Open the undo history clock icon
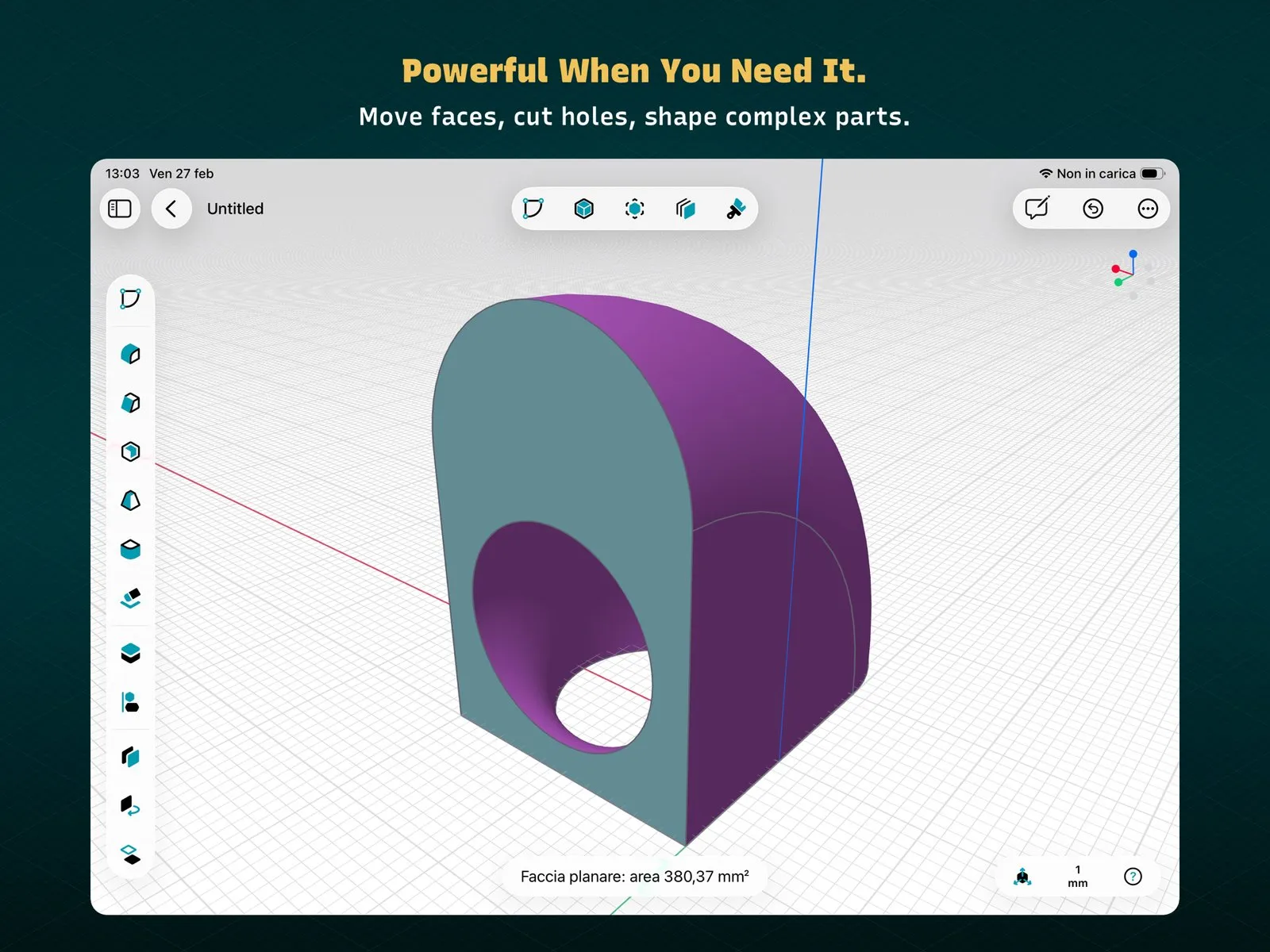Viewport: 1270px width, 952px height. click(1093, 209)
